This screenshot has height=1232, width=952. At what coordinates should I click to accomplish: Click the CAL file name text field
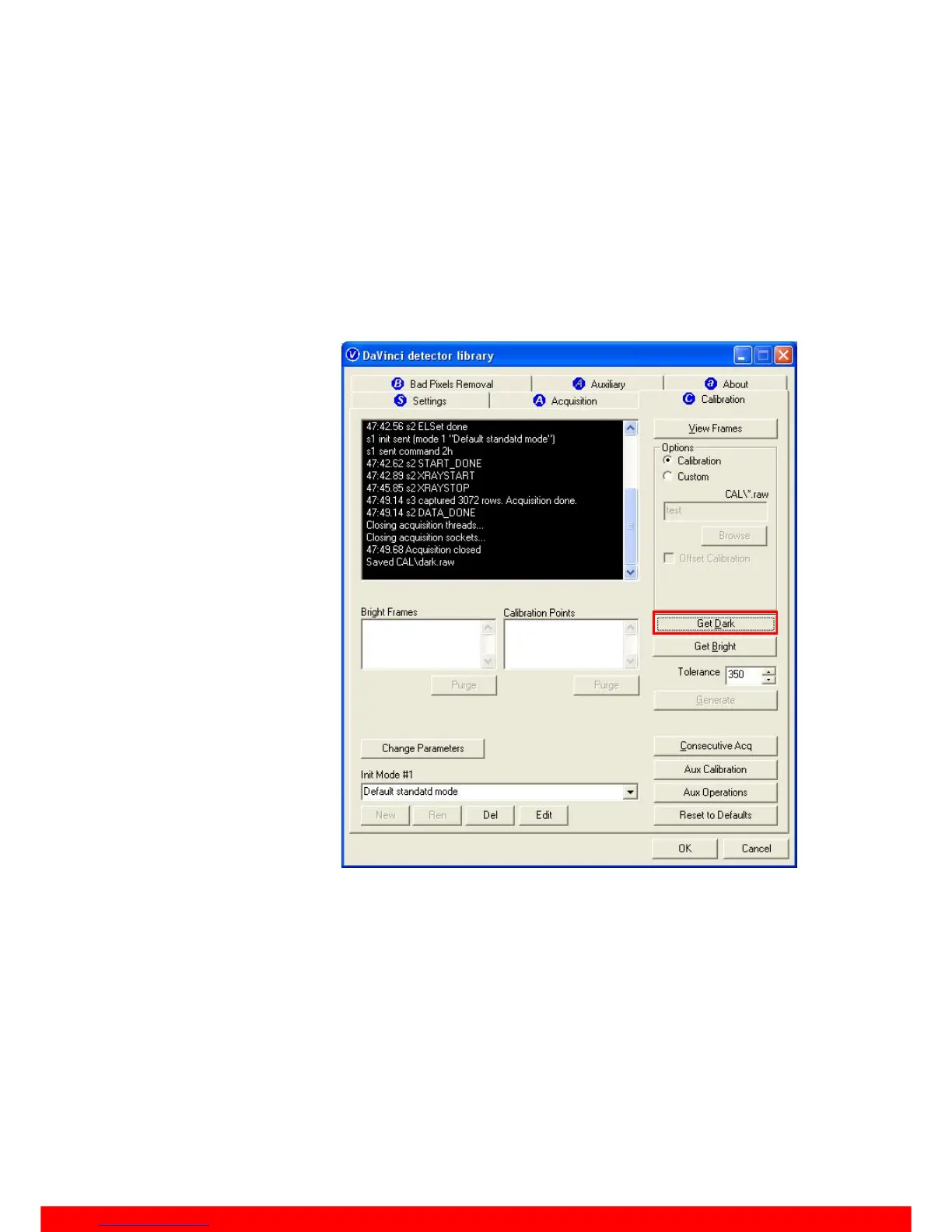tap(716, 511)
